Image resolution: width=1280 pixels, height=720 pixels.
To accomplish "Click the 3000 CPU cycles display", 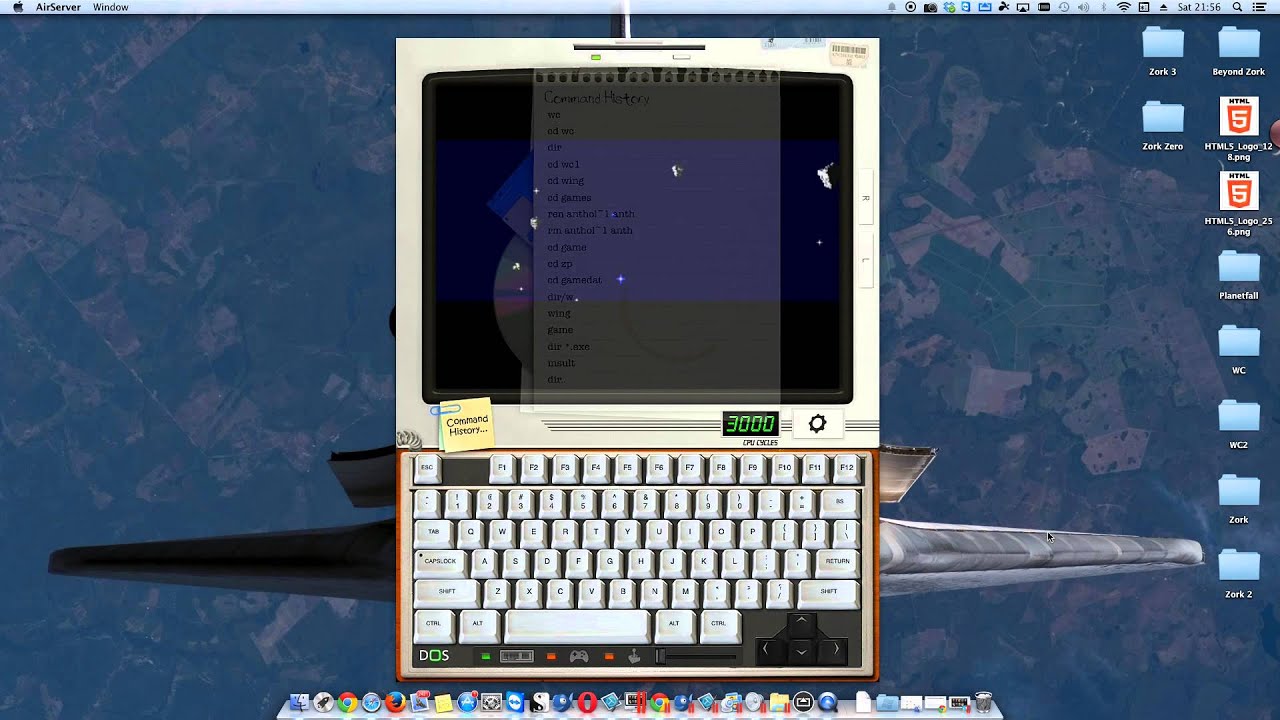I will (750, 424).
